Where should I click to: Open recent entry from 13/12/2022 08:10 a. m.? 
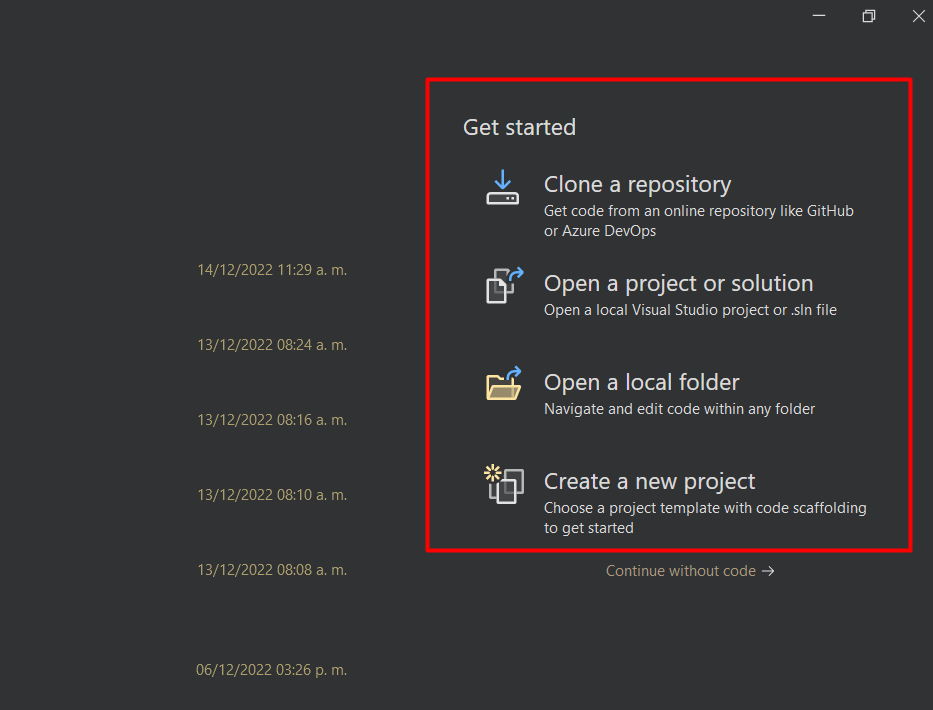coord(272,495)
